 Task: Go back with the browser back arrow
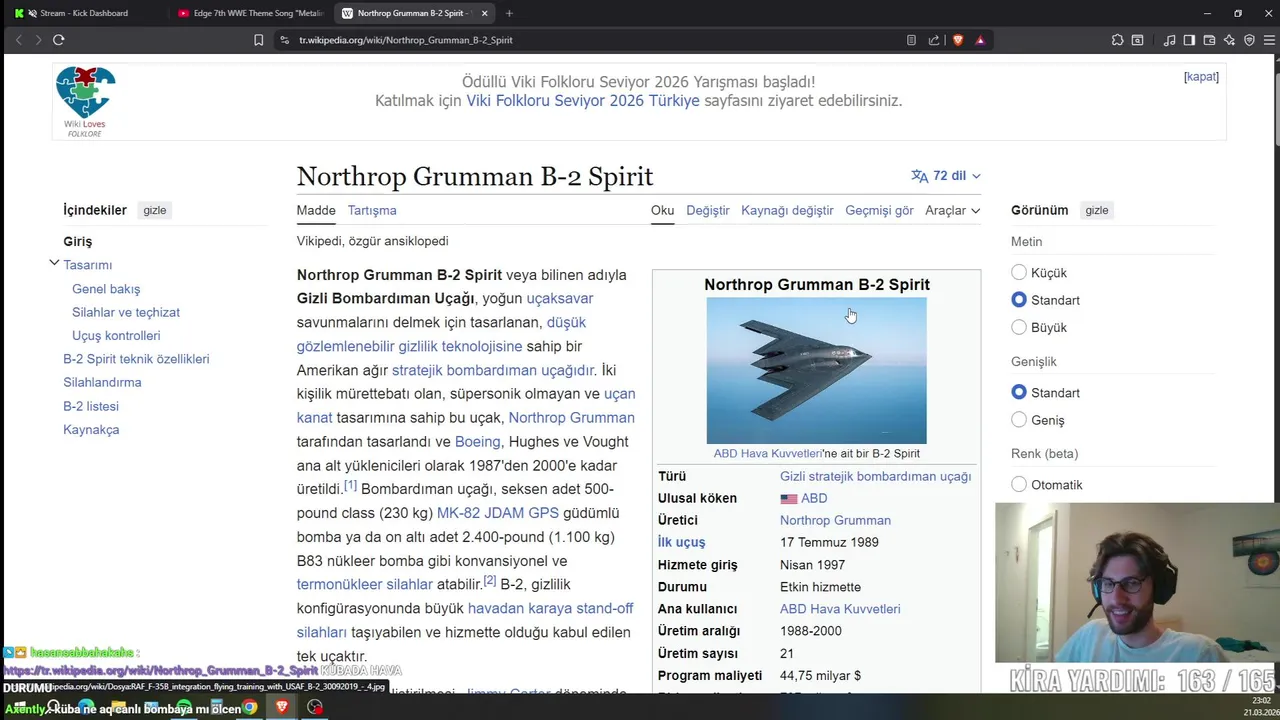(18, 40)
